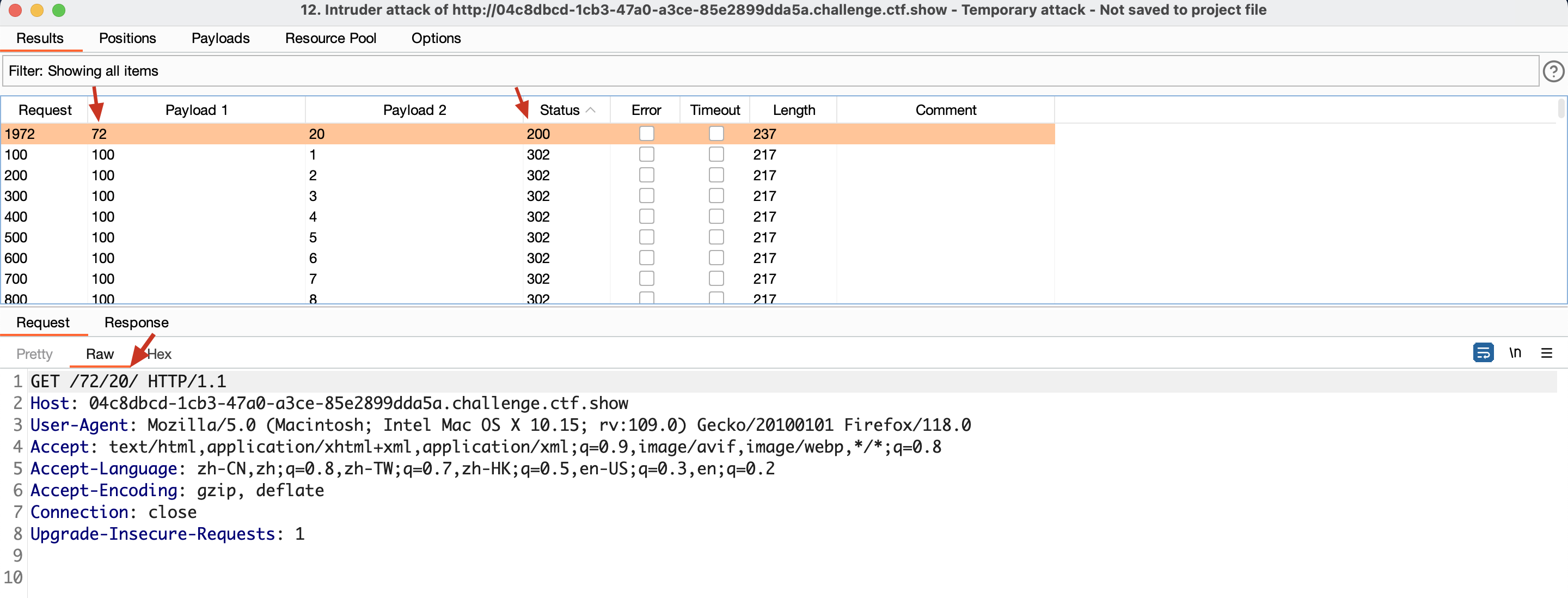The width and height of the screenshot is (1568, 598).
Task: Select the row for request 200
Action: (528, 175)
